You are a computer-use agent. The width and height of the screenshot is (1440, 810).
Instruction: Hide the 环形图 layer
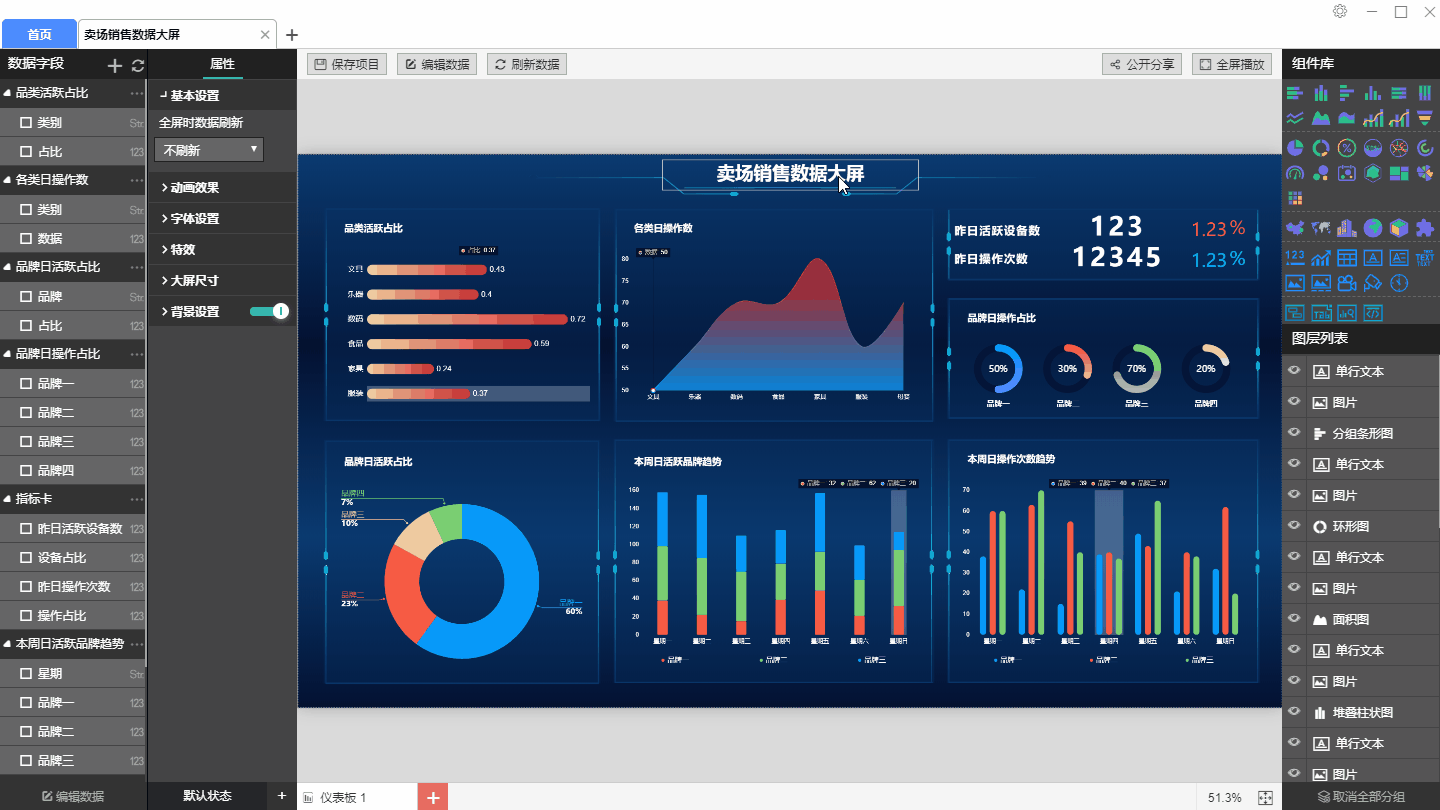coord(1294,526)
